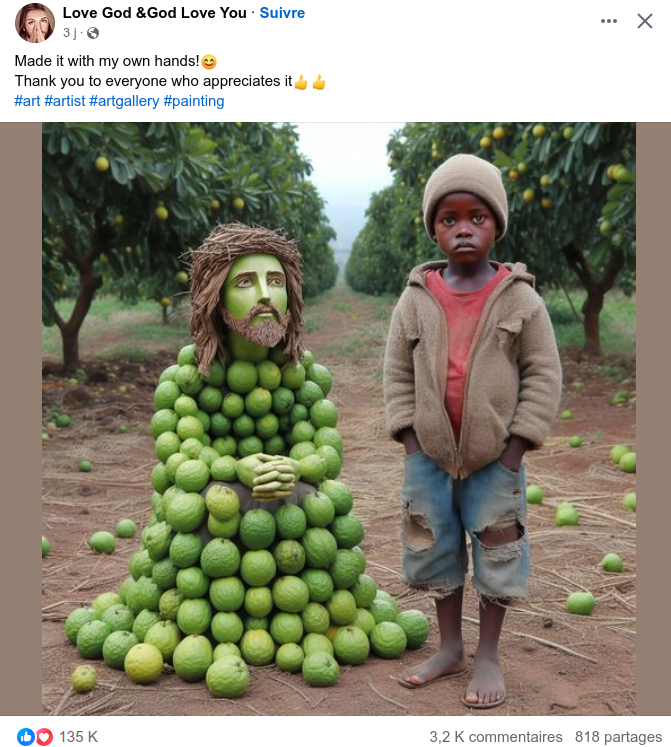Click the red heart love reaction icon
Viewport: 671px width, 747px height.
(44, 737)
